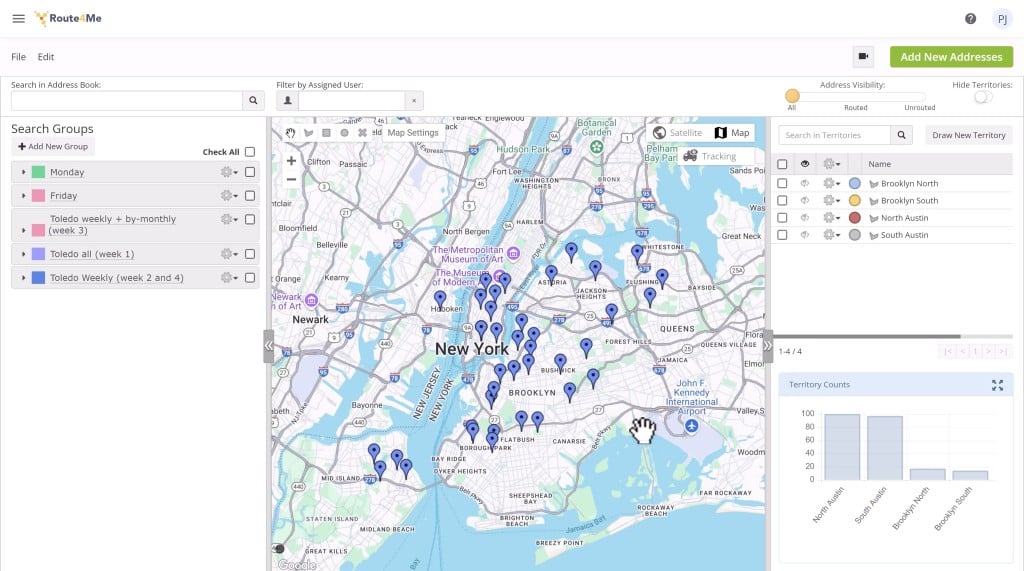
Task: Select the rectangle draw map tool
Action: (x=327, y=133)
